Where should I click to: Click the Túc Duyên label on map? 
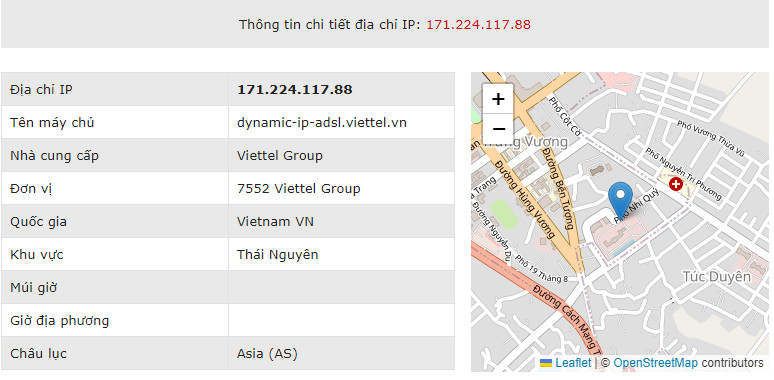click(717, 277)
